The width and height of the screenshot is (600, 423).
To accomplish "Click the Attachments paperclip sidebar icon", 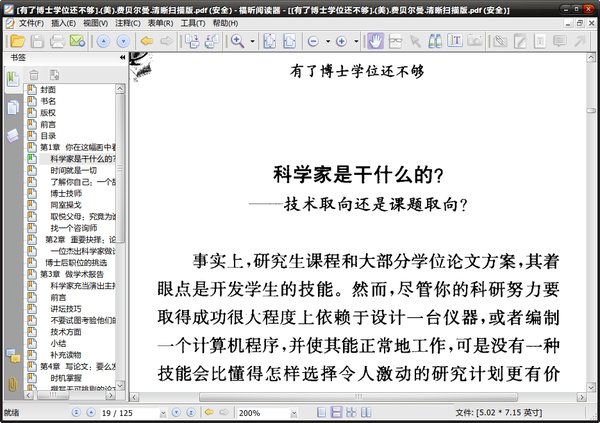I will coord(13,384).
